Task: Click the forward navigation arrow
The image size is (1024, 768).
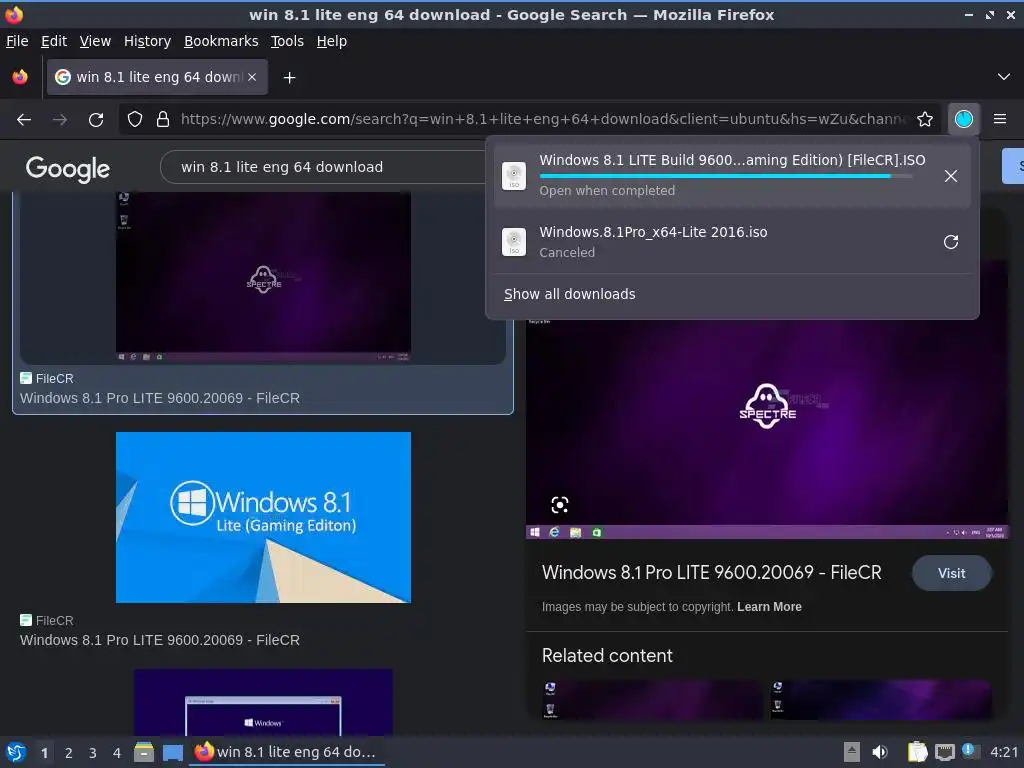Action: (x=59, y=120)
